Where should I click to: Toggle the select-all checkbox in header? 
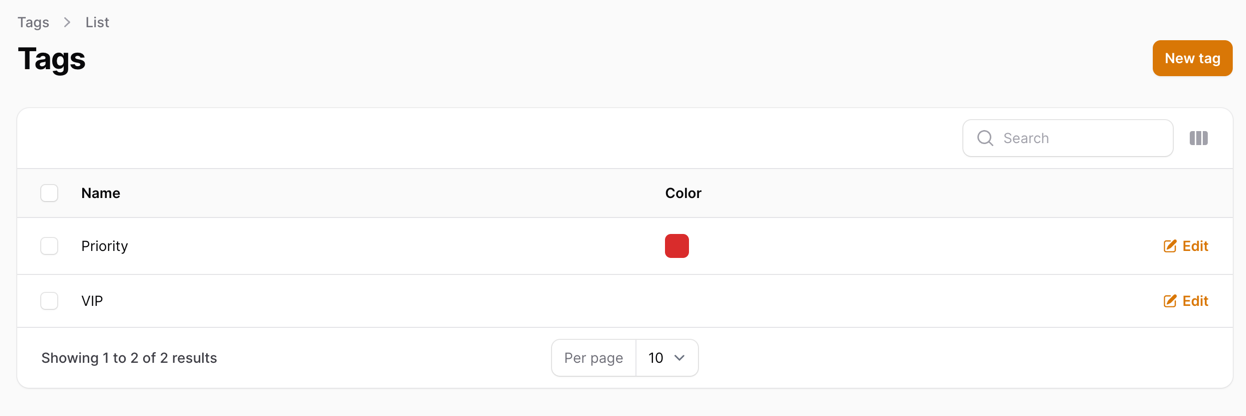pyautogui.click(x=49, y=193)
